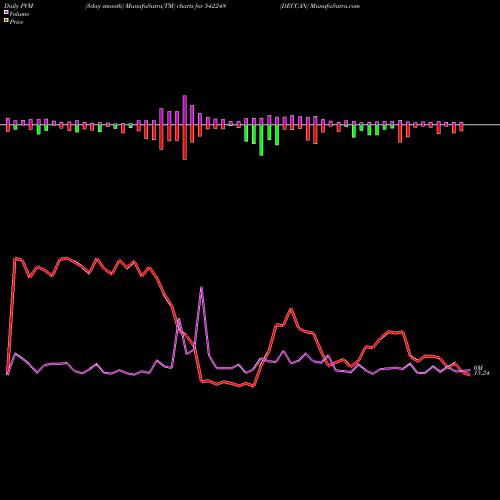Click the green-red Price legend swatch
The height and width of the screenshot is (500, 500).
click(x=6, y=21)
